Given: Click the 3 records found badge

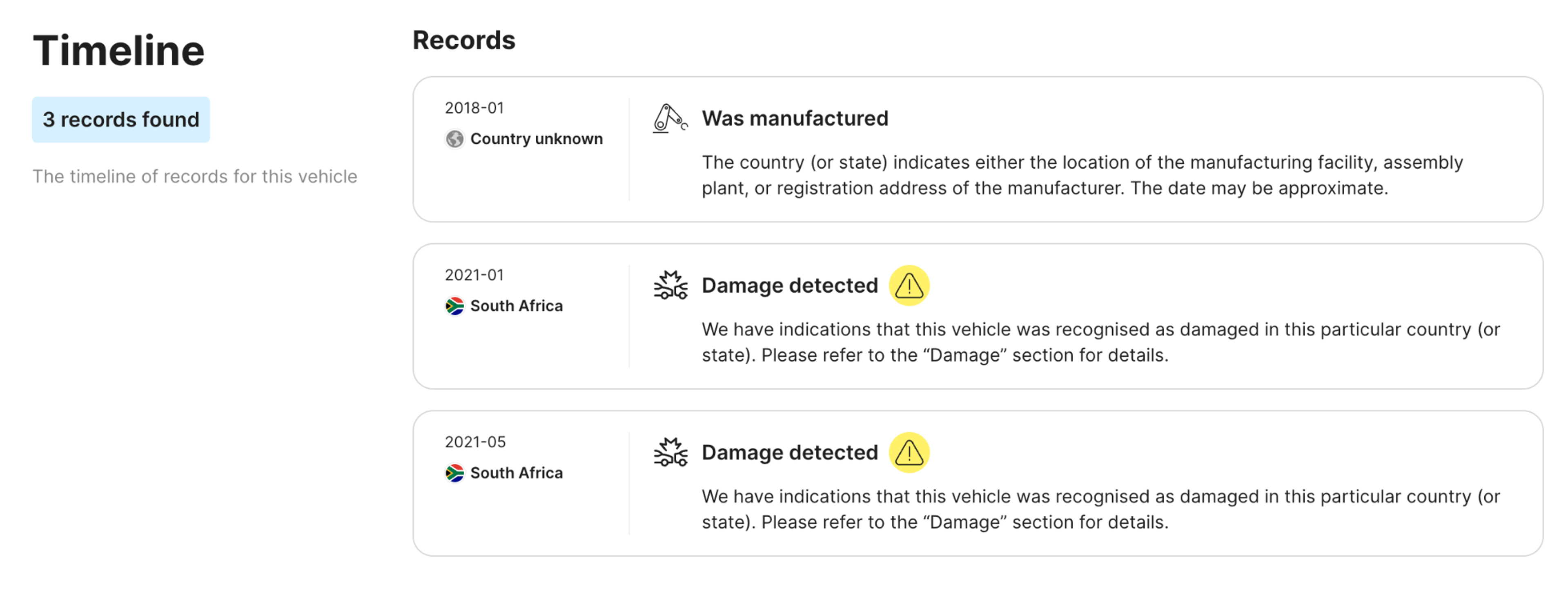Looking at the screenshot, I should pyautogui.click(x=120, y=119).
